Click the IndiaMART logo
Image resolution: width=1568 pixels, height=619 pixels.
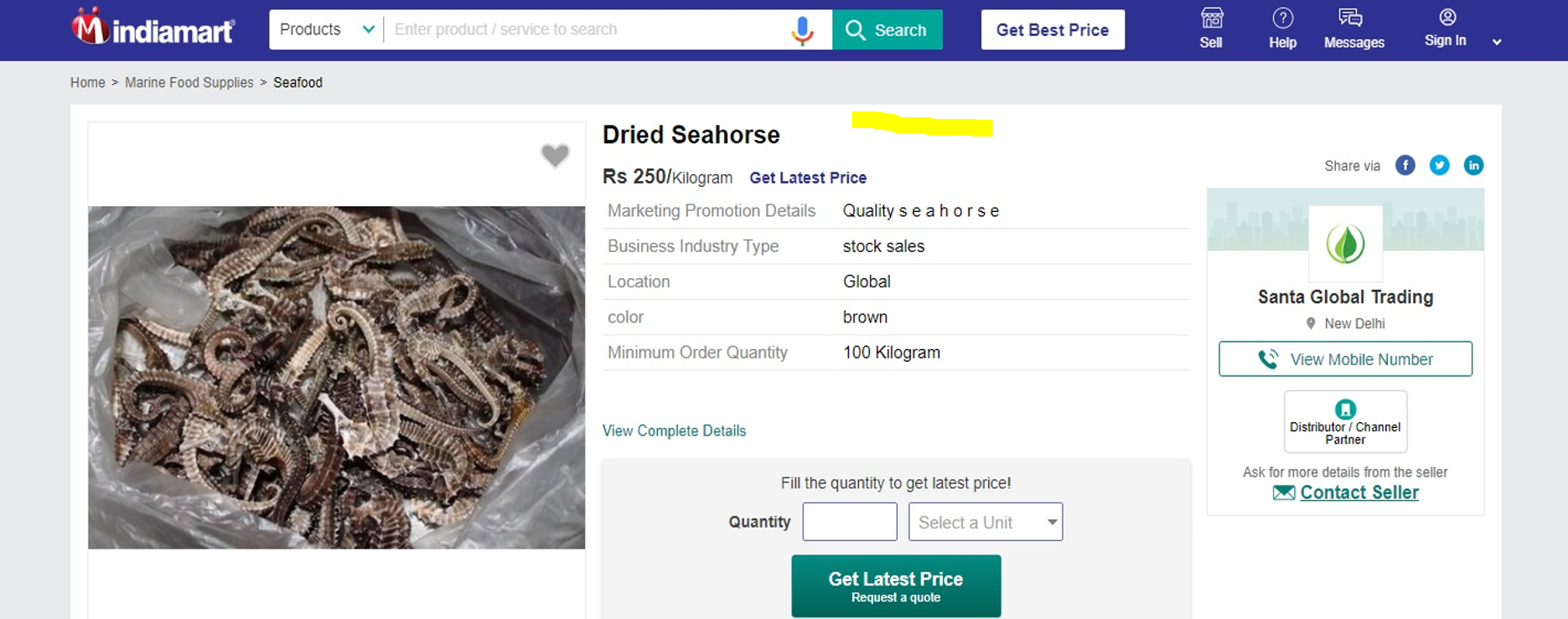(x=153, y=28)
